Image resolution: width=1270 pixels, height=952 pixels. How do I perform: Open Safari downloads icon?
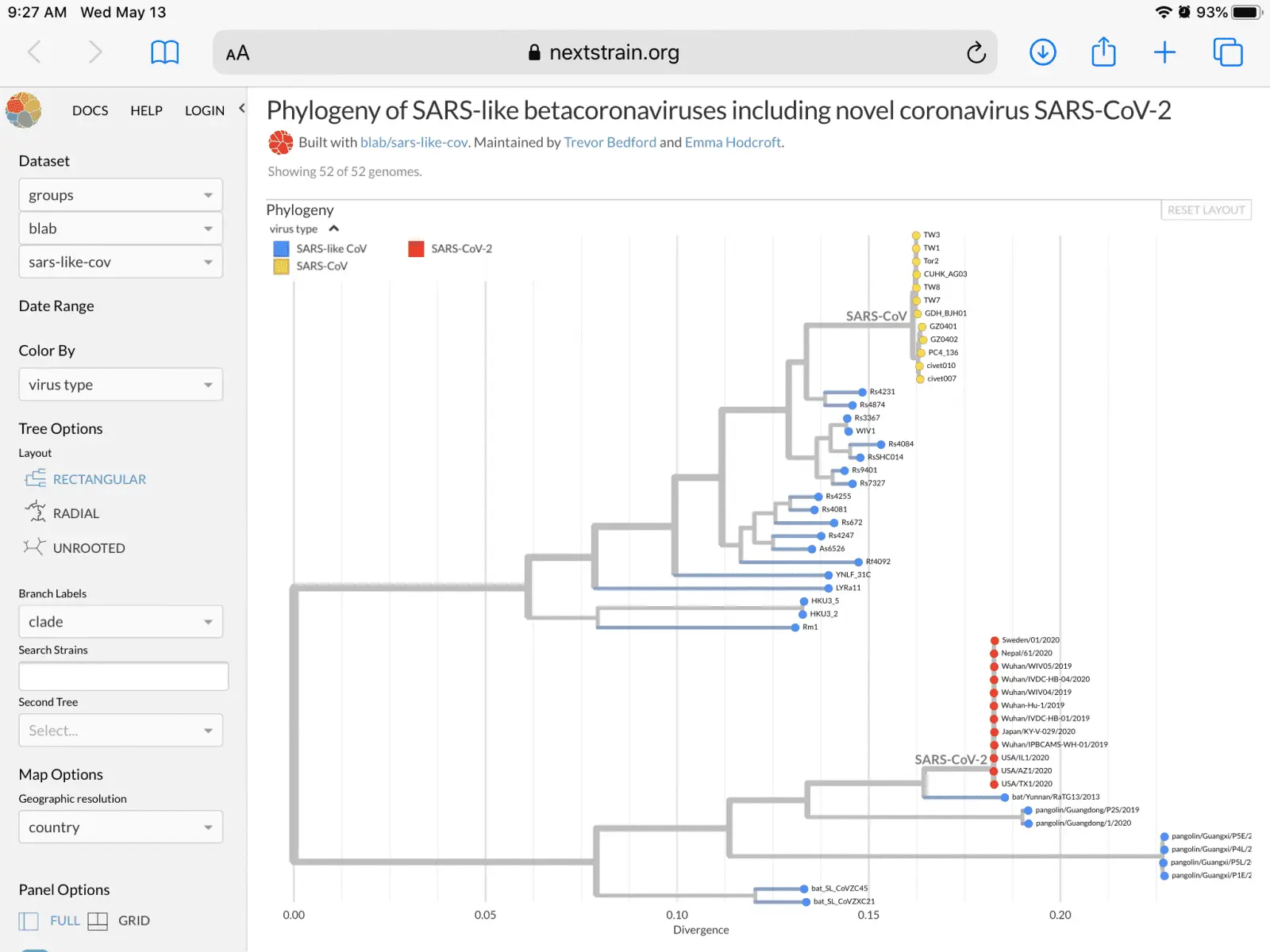click(1042, 52)
